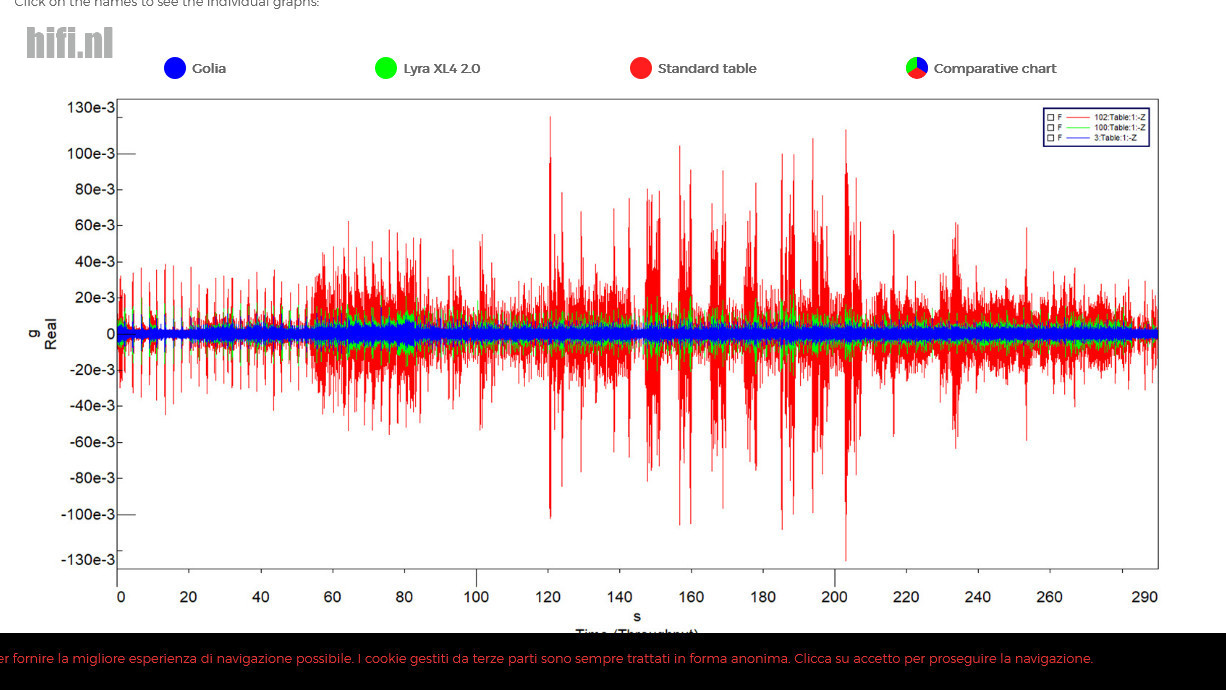Click the blue Golia circle icon
Viewport: 1226px width, 690px height.
175,68
